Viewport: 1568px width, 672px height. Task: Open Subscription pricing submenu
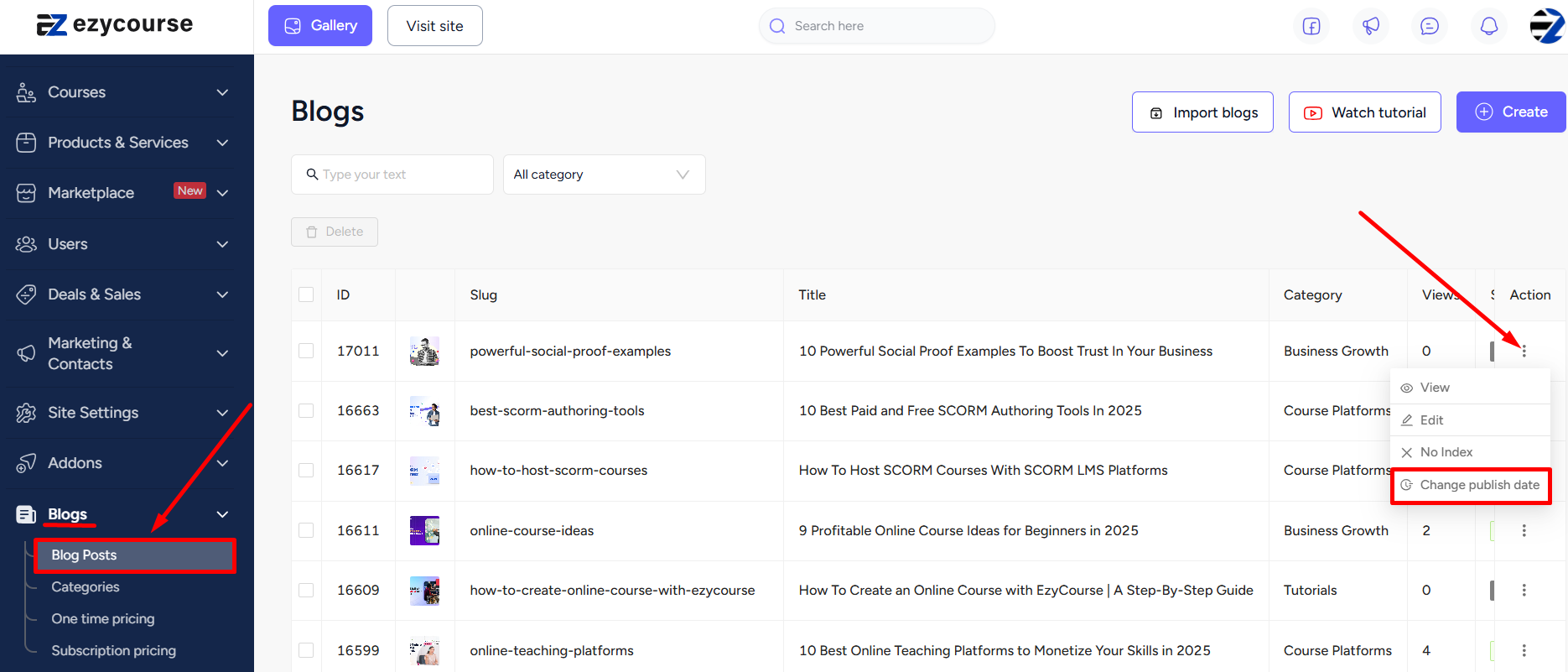(114, 651)
